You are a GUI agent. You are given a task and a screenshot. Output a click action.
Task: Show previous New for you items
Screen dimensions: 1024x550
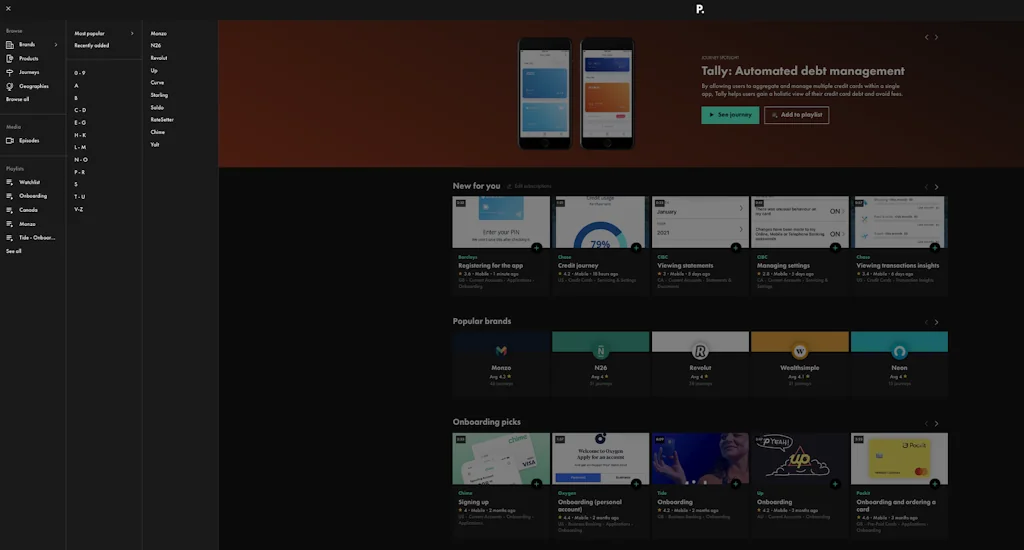click(926, 187)
